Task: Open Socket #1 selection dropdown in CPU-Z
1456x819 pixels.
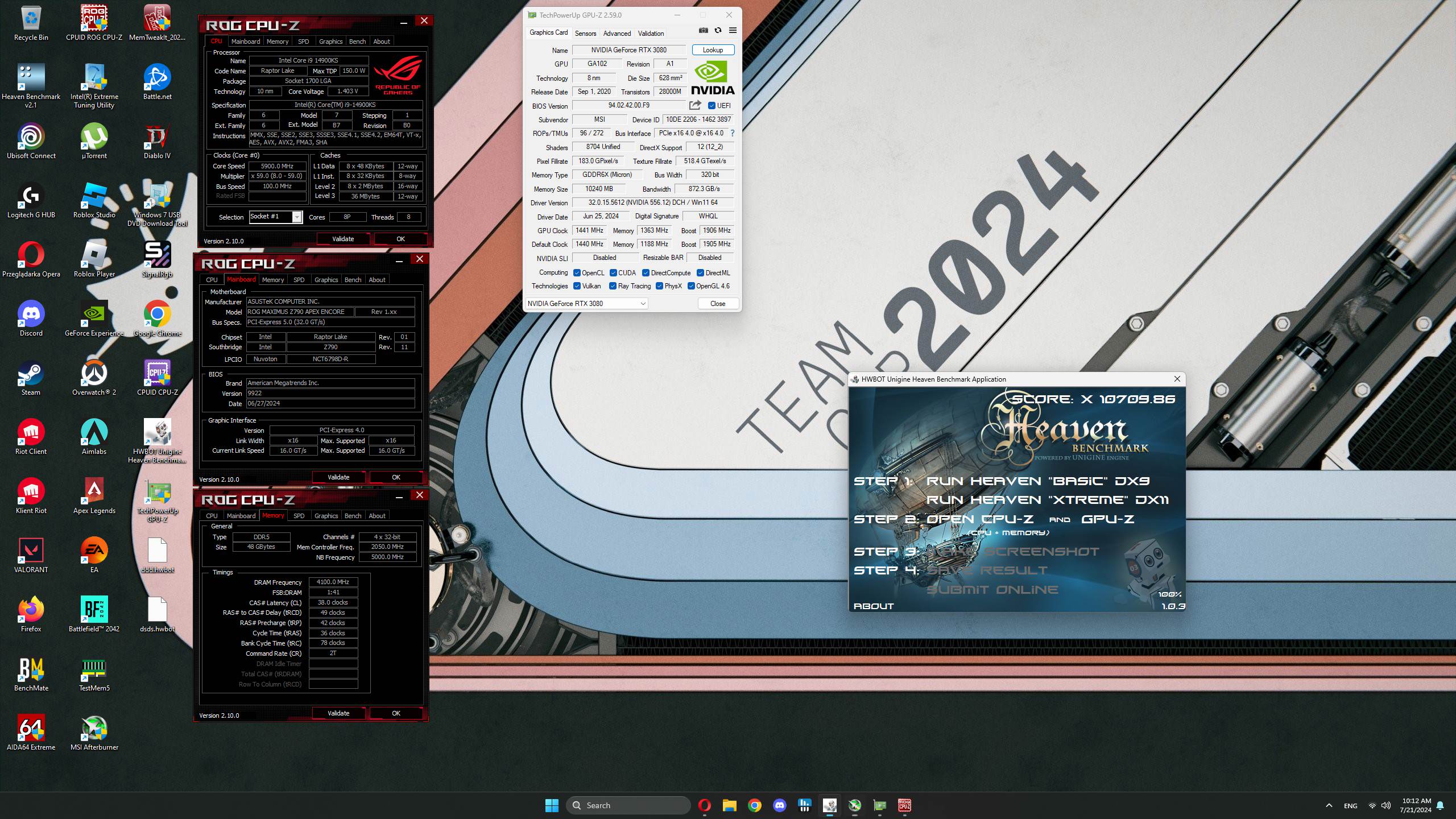Action: click(276, 217)
